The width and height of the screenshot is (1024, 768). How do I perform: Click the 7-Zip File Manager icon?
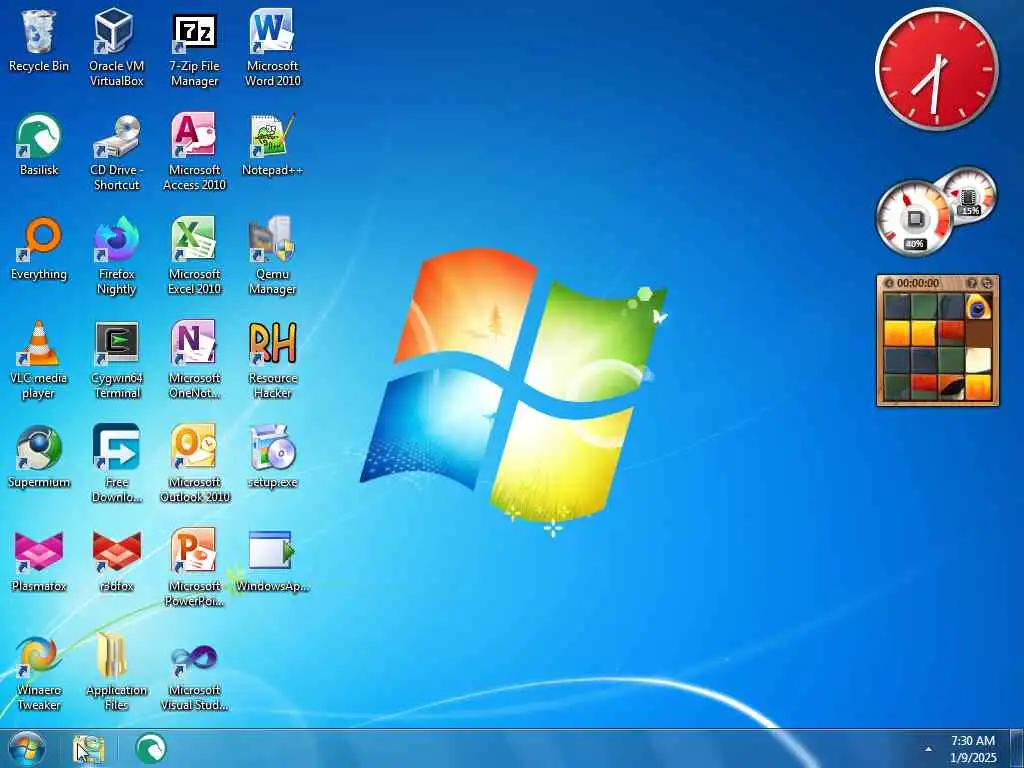pyautogui.click(x=194, y=48)
